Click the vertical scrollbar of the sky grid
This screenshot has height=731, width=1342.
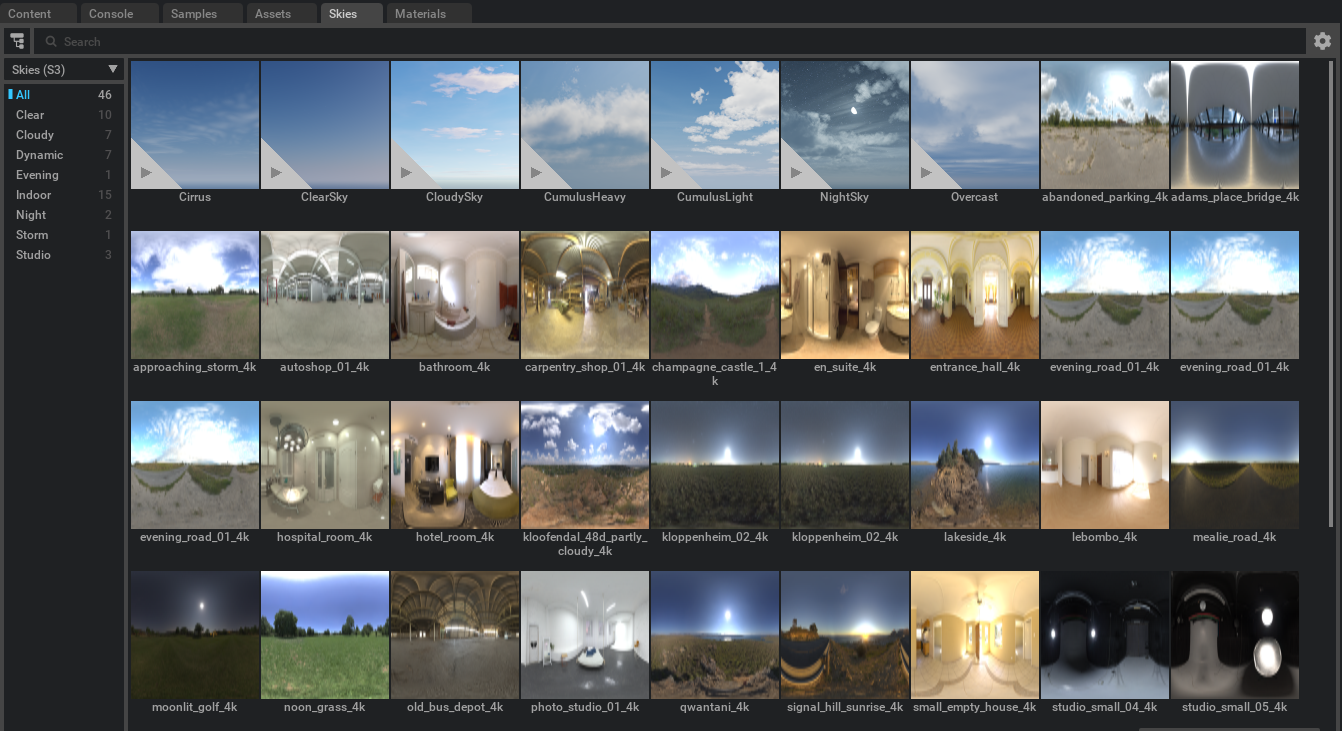coord(1331,292)
